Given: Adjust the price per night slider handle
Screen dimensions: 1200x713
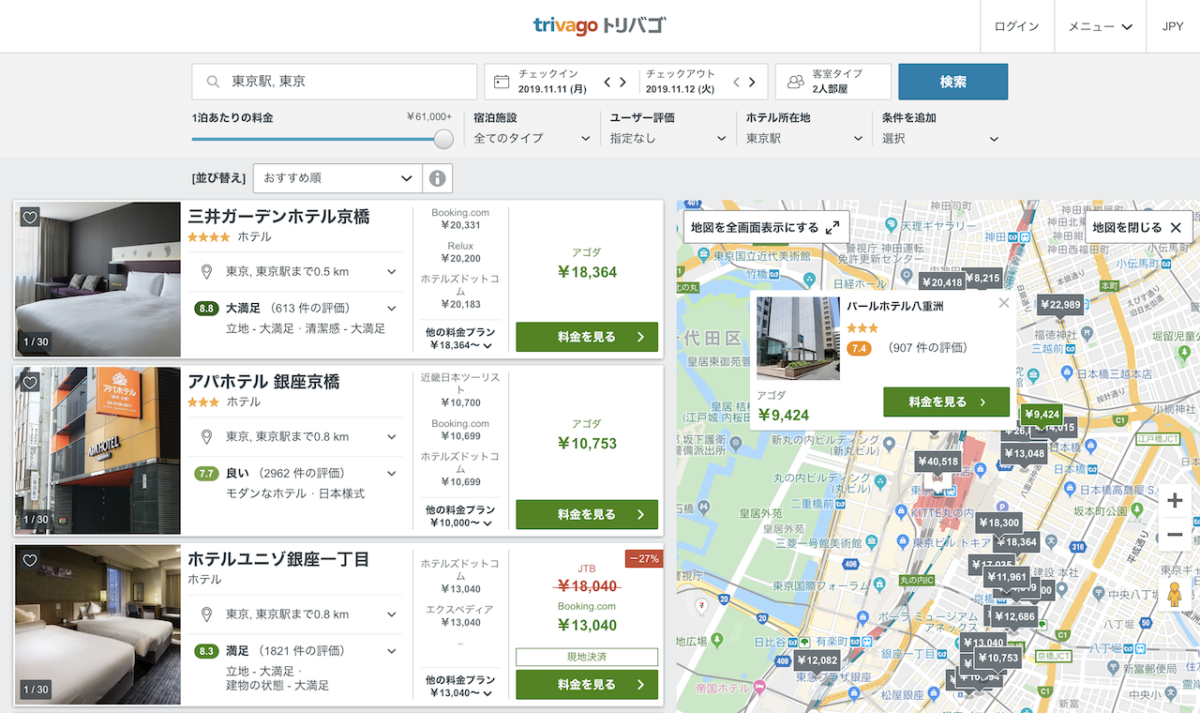Looking at the screenshot, I should coord(444,139).
